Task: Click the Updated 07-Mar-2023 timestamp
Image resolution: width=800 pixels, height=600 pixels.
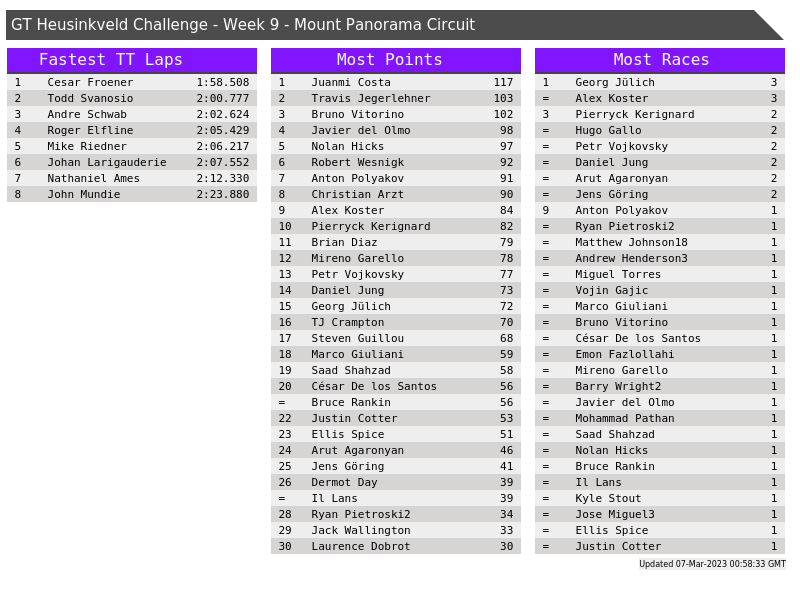Action: tap(712, 564)
